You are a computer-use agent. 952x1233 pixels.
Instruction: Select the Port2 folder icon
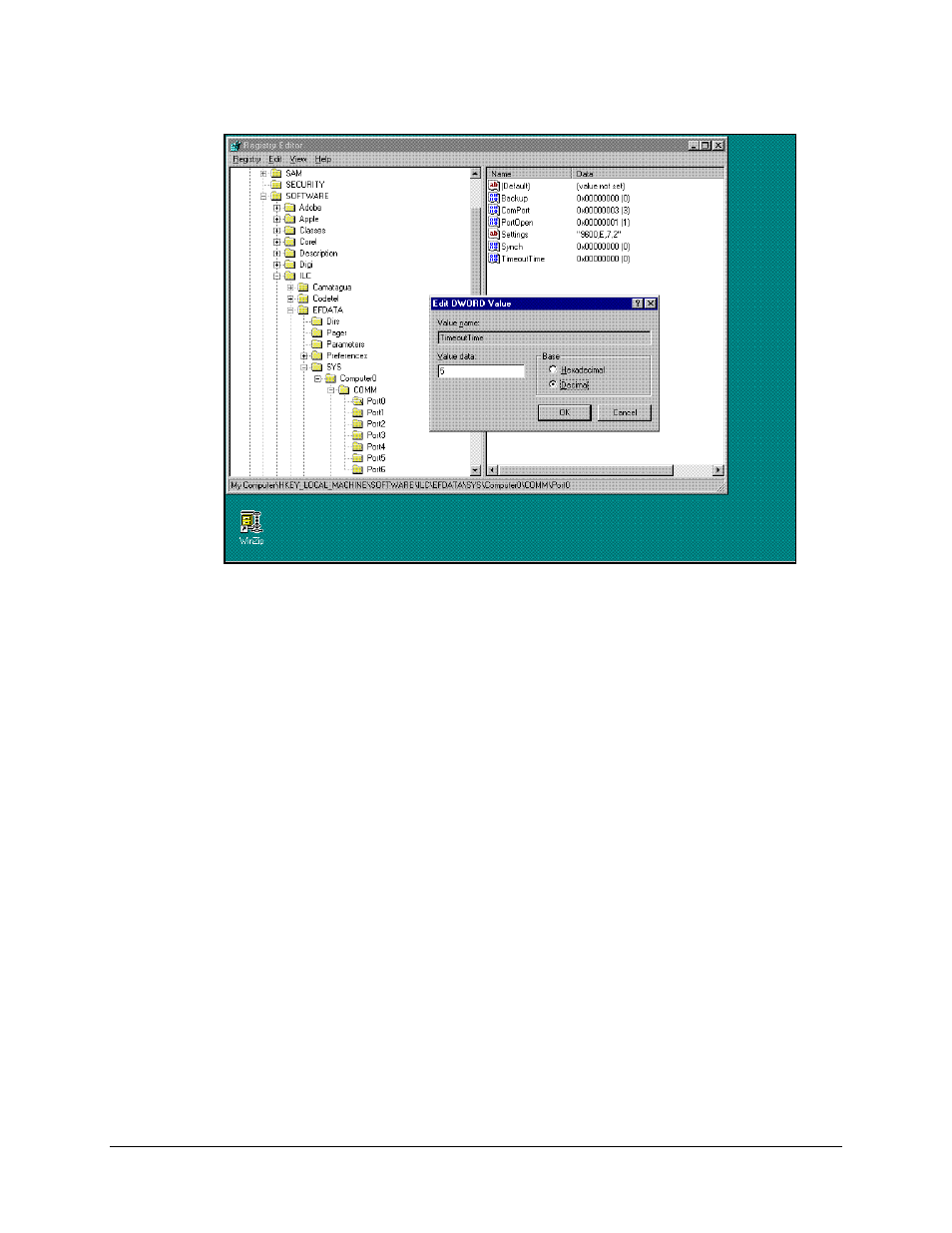(x=357, y=424)
